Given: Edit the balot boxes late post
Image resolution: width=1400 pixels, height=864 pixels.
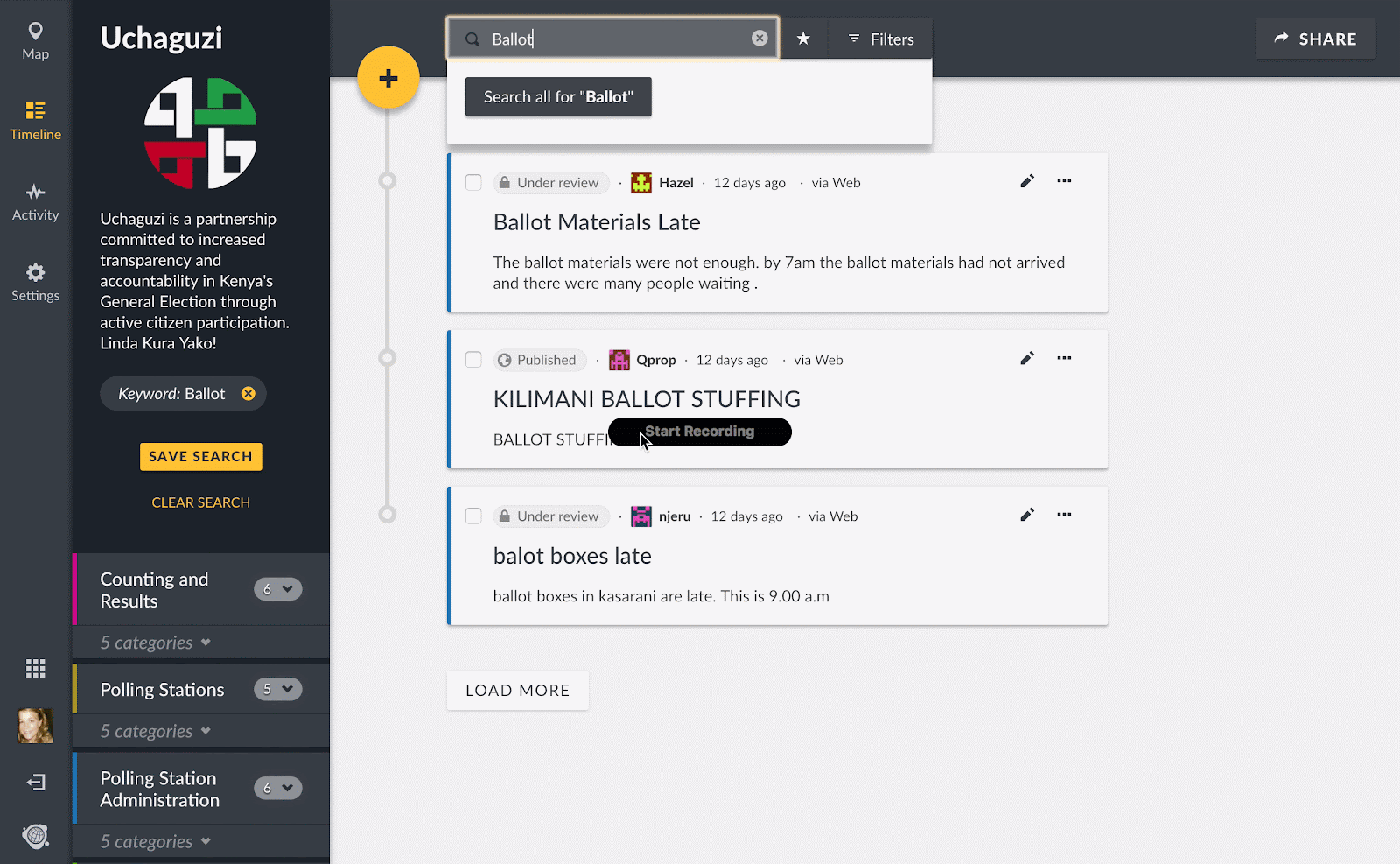Looking at the screenshot, I should 1027,515.
